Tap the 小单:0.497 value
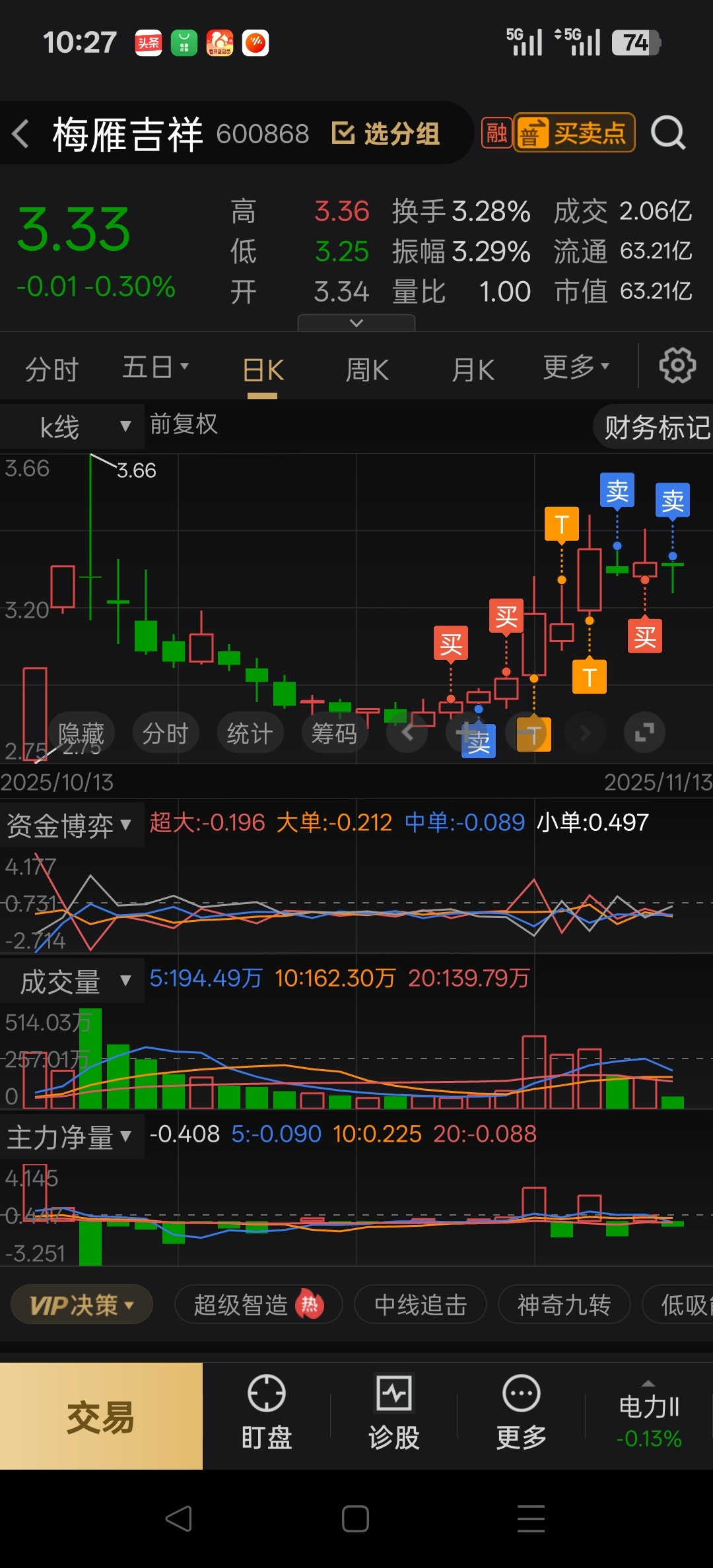713x1568 pixels. [593, 822]
